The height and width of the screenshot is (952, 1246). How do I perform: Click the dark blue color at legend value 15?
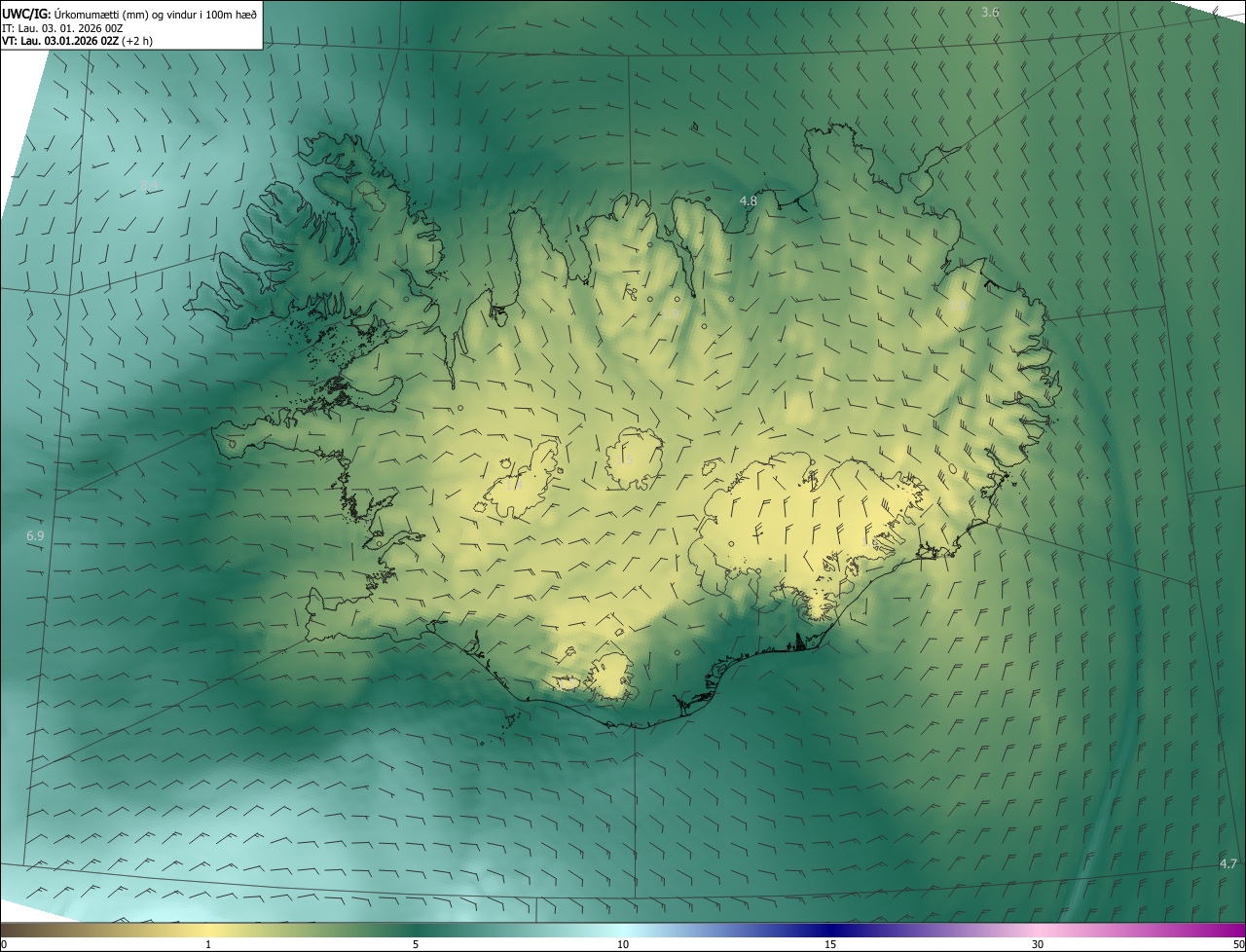point(830,932)
